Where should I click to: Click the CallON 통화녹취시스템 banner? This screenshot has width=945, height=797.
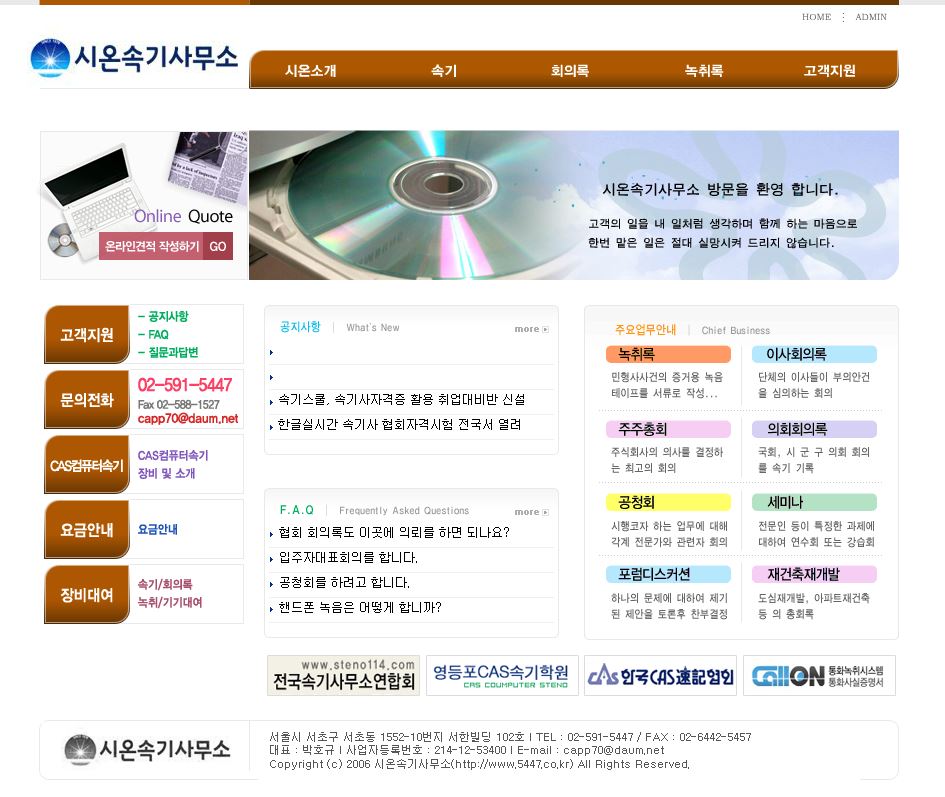click(819, 676)
